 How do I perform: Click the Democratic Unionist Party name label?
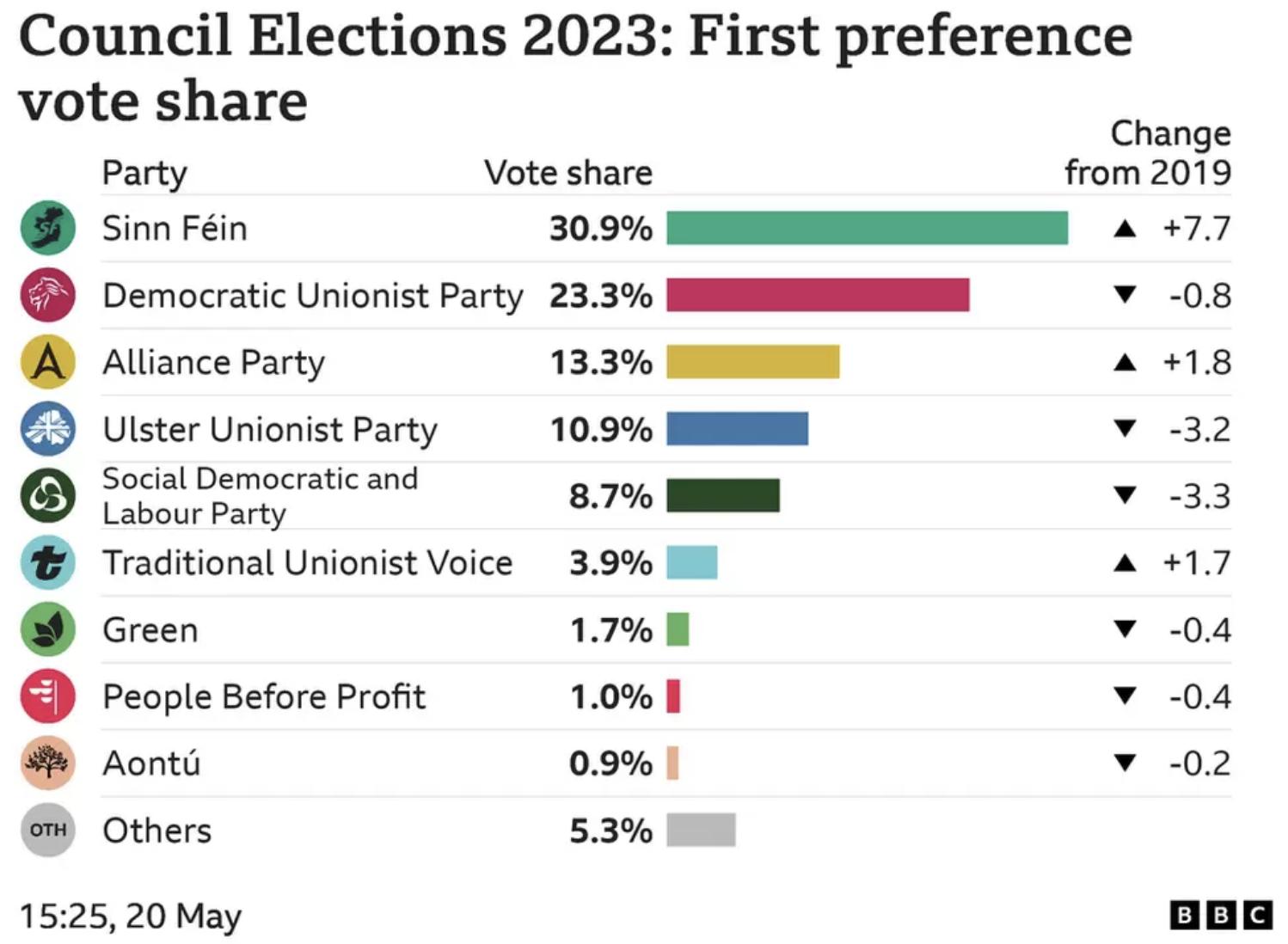click(312, 296)
